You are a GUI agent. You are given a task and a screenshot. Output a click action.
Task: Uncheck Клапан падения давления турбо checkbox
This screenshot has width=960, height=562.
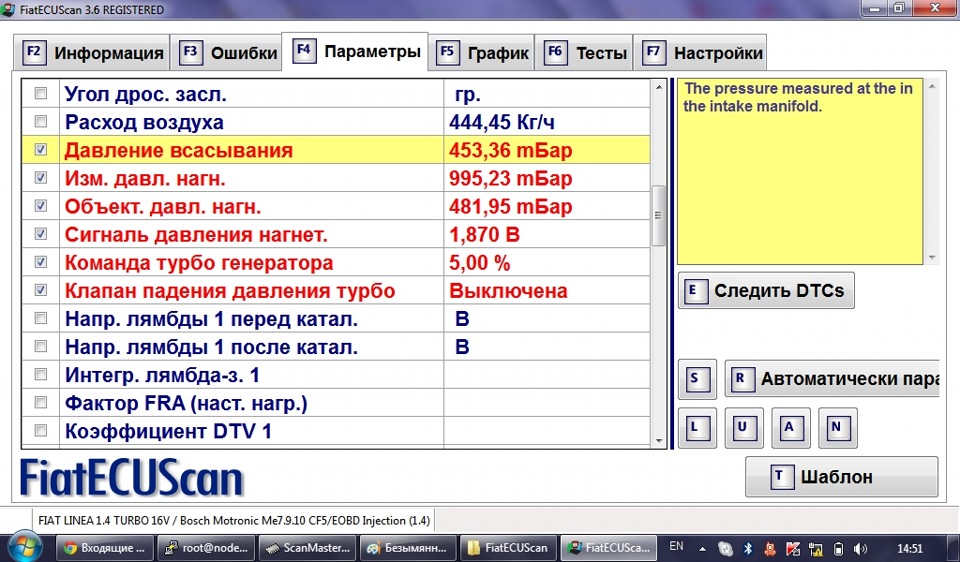[x=40, y=290]
